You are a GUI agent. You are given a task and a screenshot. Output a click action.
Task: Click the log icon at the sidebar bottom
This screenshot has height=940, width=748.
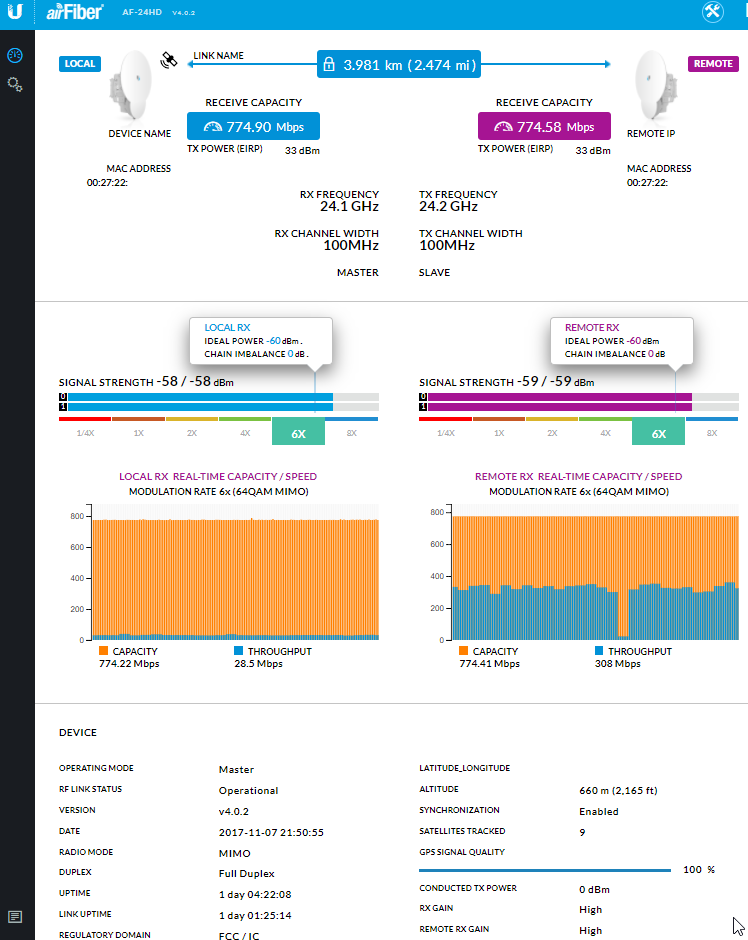point(16,916)
